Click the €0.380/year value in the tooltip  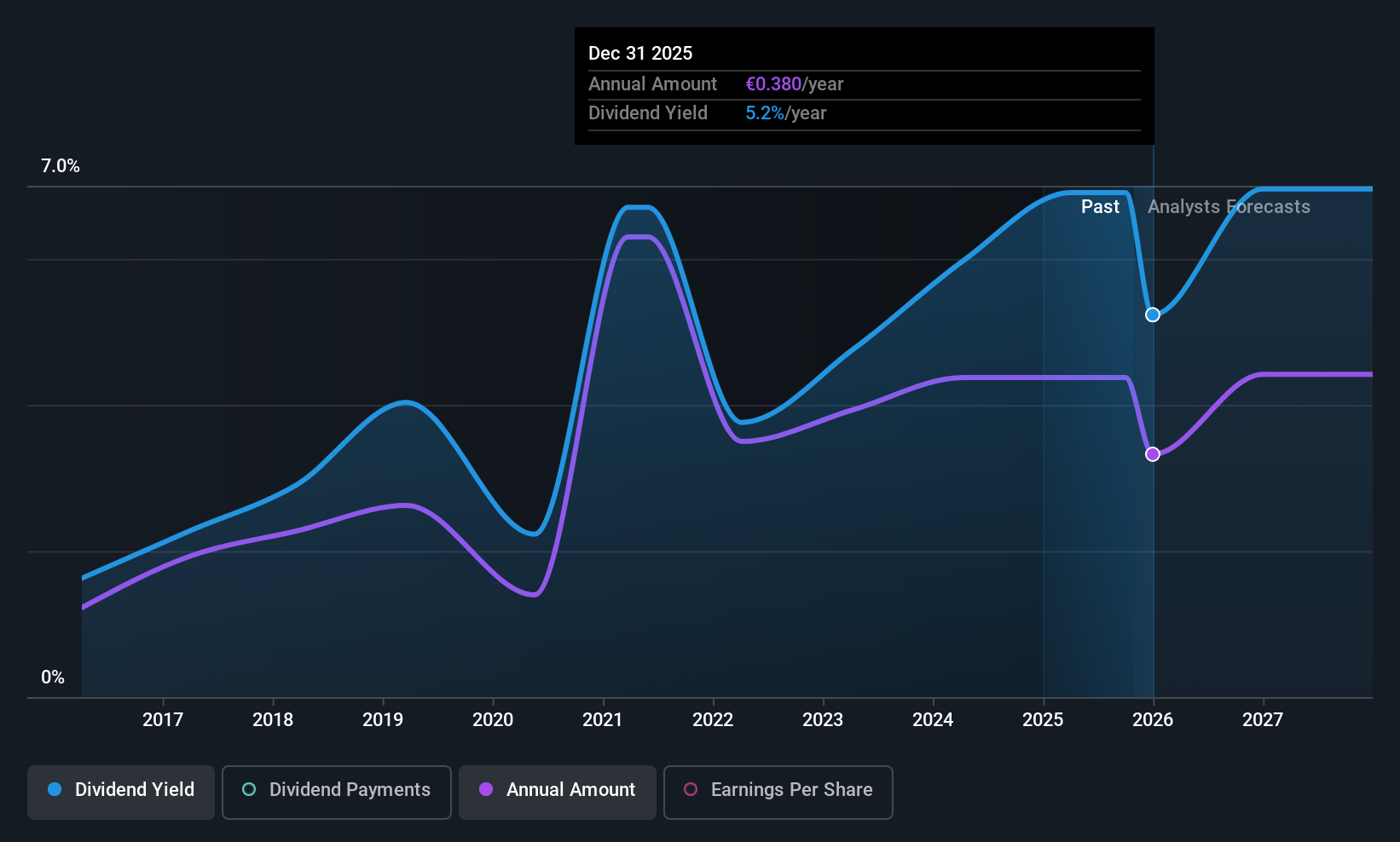[x=795, y=84]
